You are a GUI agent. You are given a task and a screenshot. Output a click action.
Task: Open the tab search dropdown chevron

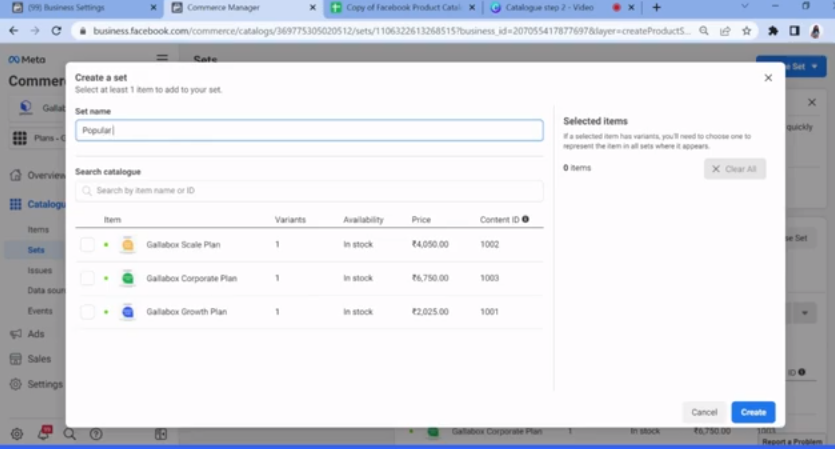click(x=744, y=6)
